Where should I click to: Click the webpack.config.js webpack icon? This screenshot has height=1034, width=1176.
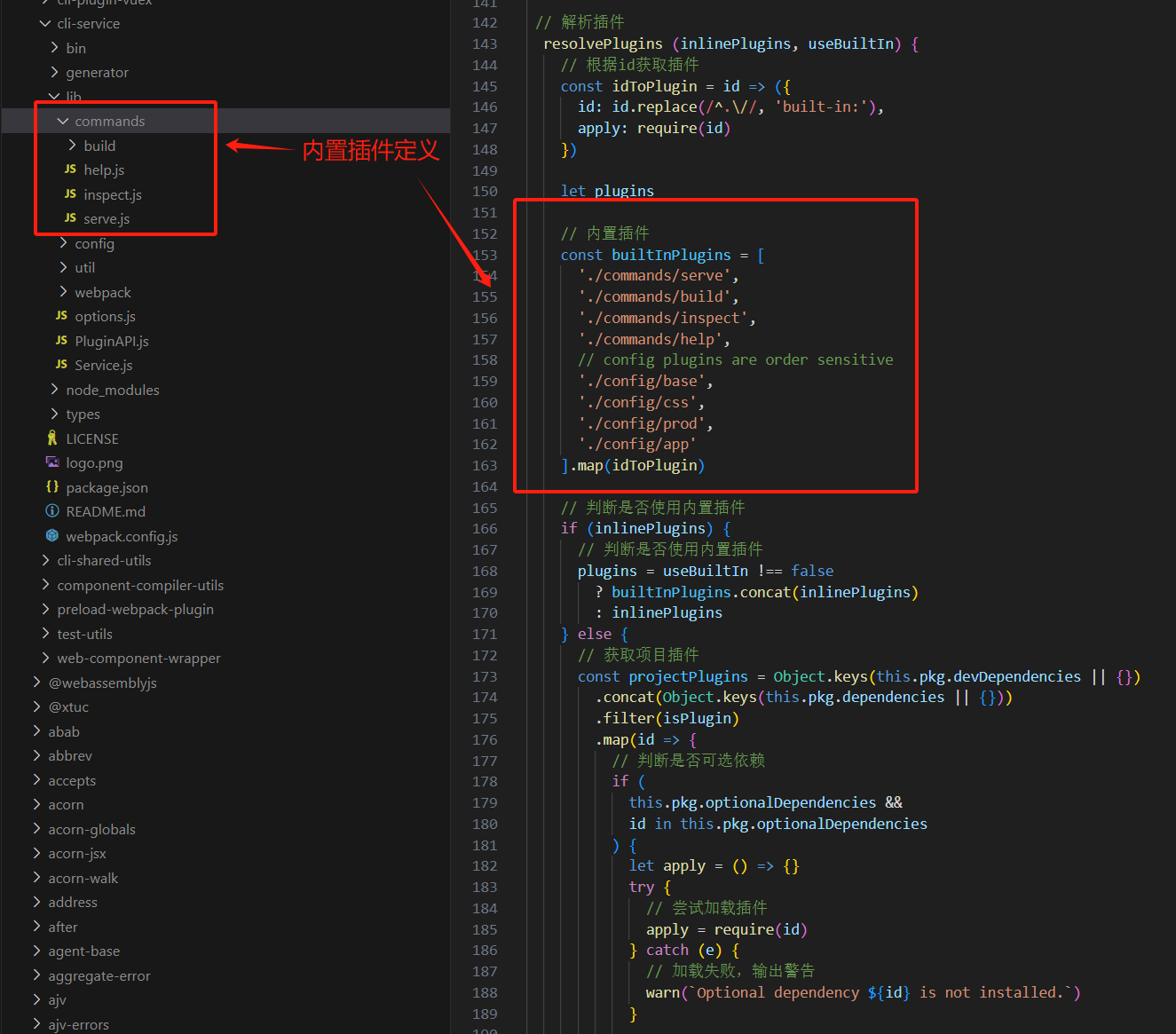52,536
